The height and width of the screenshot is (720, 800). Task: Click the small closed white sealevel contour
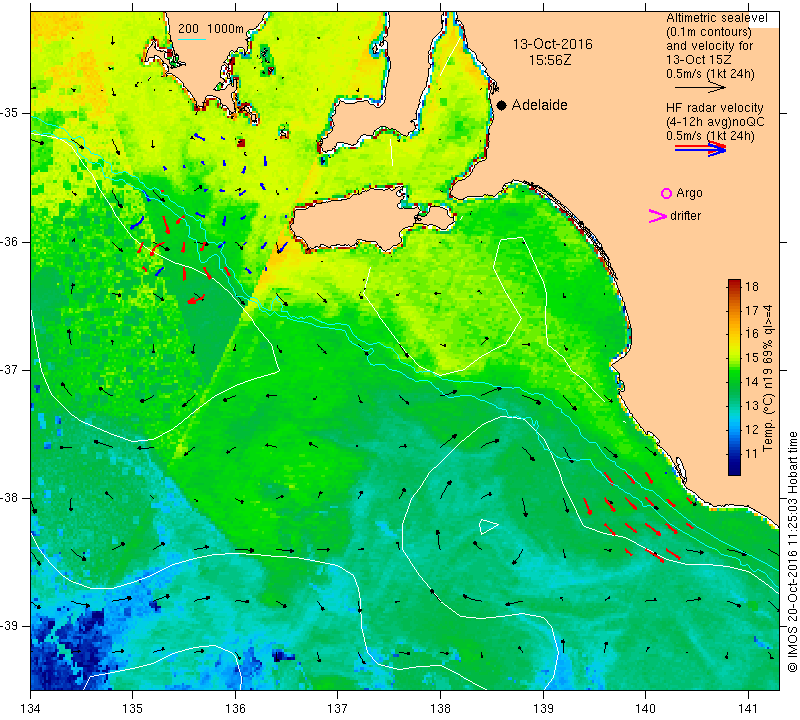tap(488, 526)
